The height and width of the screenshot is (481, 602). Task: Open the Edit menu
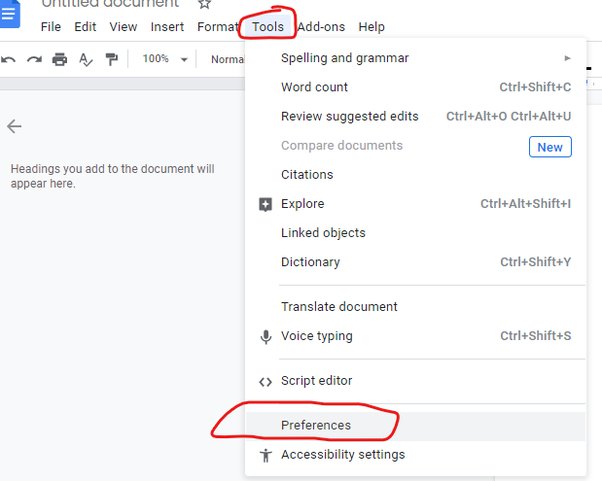tap(85, 27)
